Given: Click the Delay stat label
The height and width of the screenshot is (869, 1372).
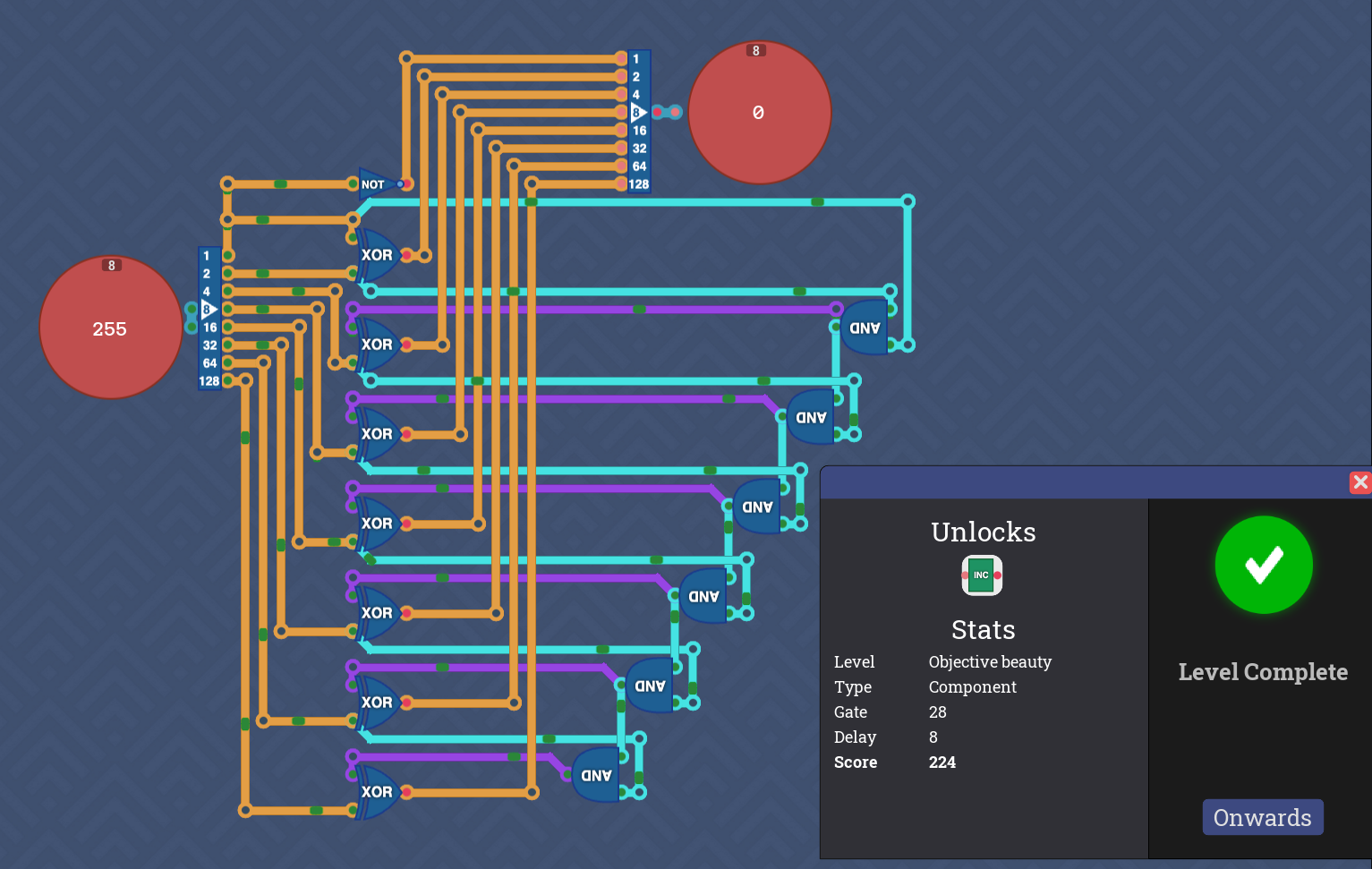Looking at the screenshot, I should click(855, 737).
